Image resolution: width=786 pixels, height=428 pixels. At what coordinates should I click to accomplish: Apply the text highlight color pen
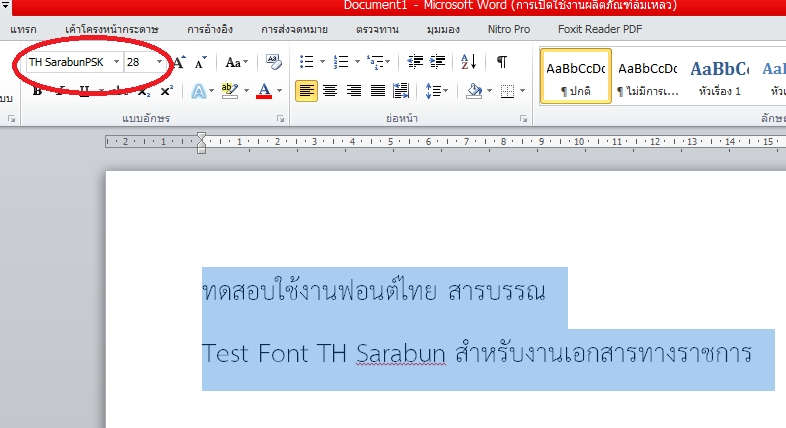pos(230,91)
